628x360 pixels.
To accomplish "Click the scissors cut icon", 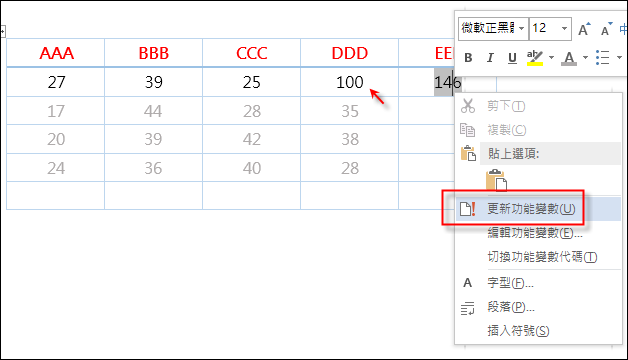I will (467, 106).
